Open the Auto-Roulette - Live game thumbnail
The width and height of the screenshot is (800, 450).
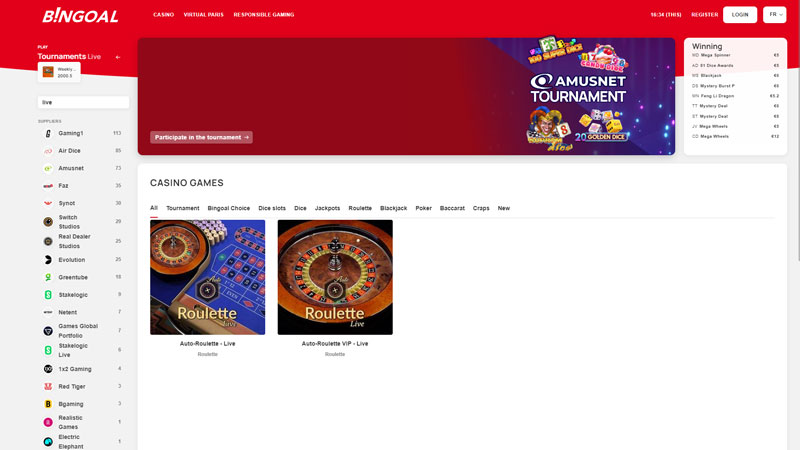click(208, 277)
